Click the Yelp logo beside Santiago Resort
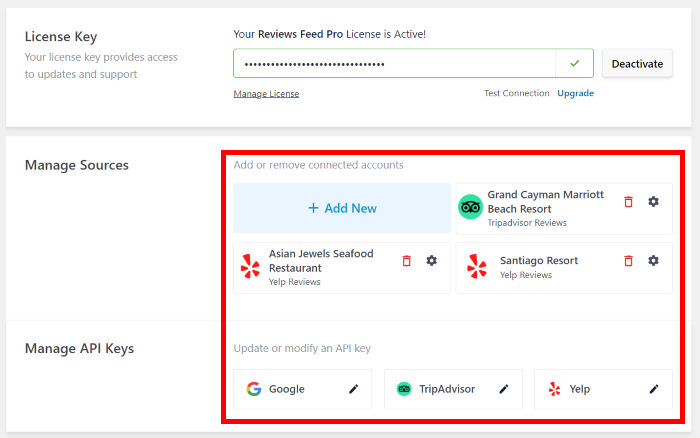The width and height of the screenshot is (700, 438). tap(477, 267)
